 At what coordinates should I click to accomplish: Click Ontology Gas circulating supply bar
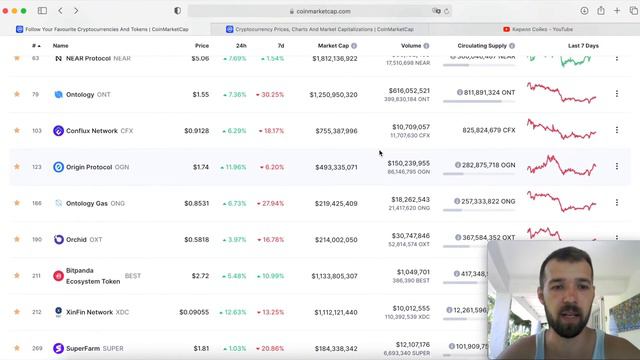click(x=479, y=210)
